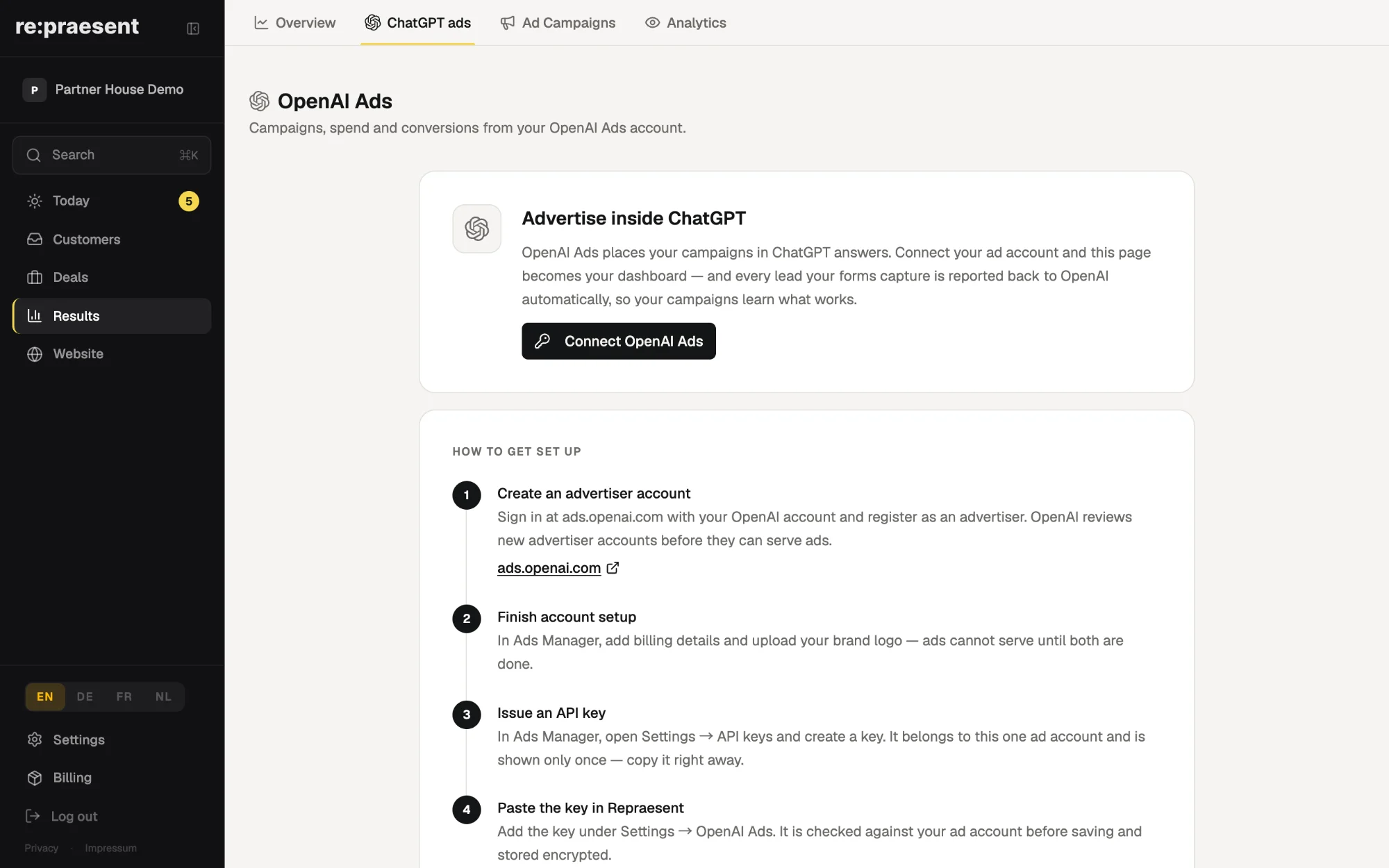
Task: Switch language to DE
Action: pos(85,696)
